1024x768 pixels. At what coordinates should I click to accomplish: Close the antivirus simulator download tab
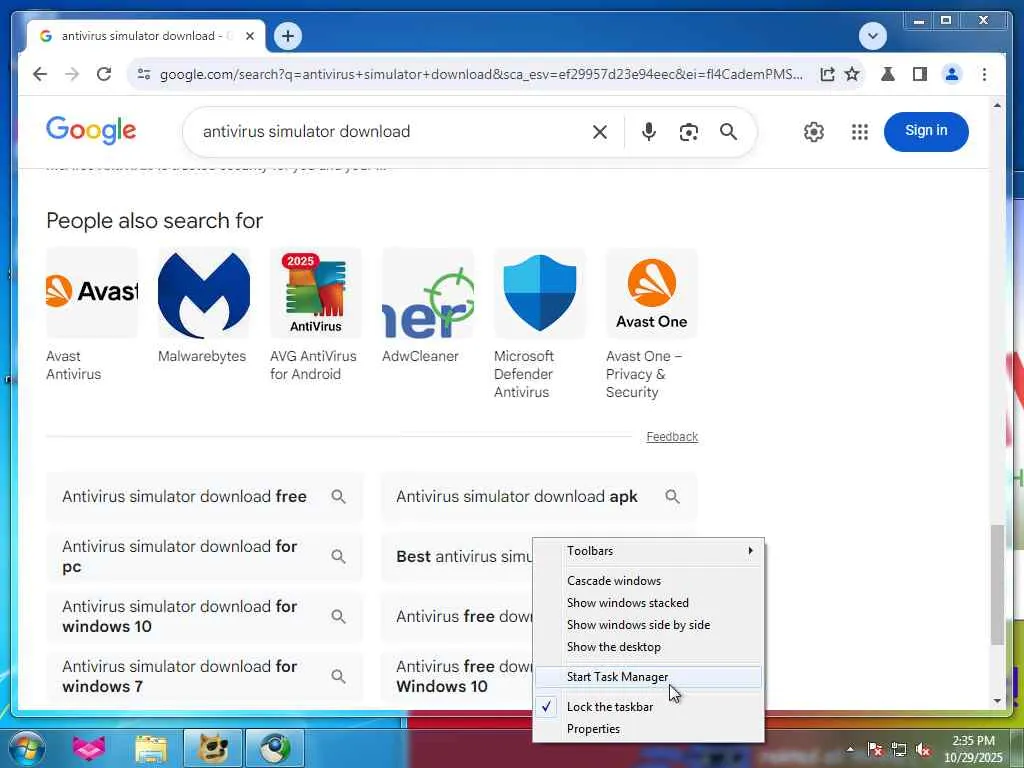click(x=249, y=36)
